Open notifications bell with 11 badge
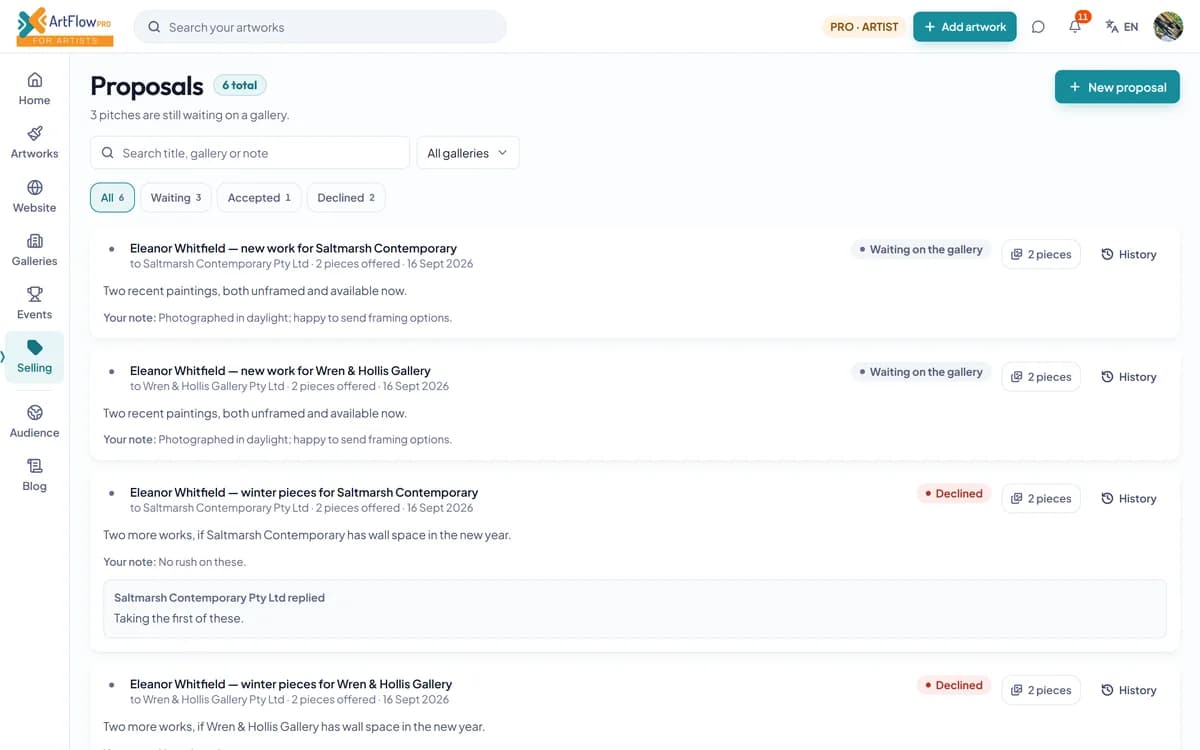Viewport: 1200px width, 750px height. [x=1076, y=26]
